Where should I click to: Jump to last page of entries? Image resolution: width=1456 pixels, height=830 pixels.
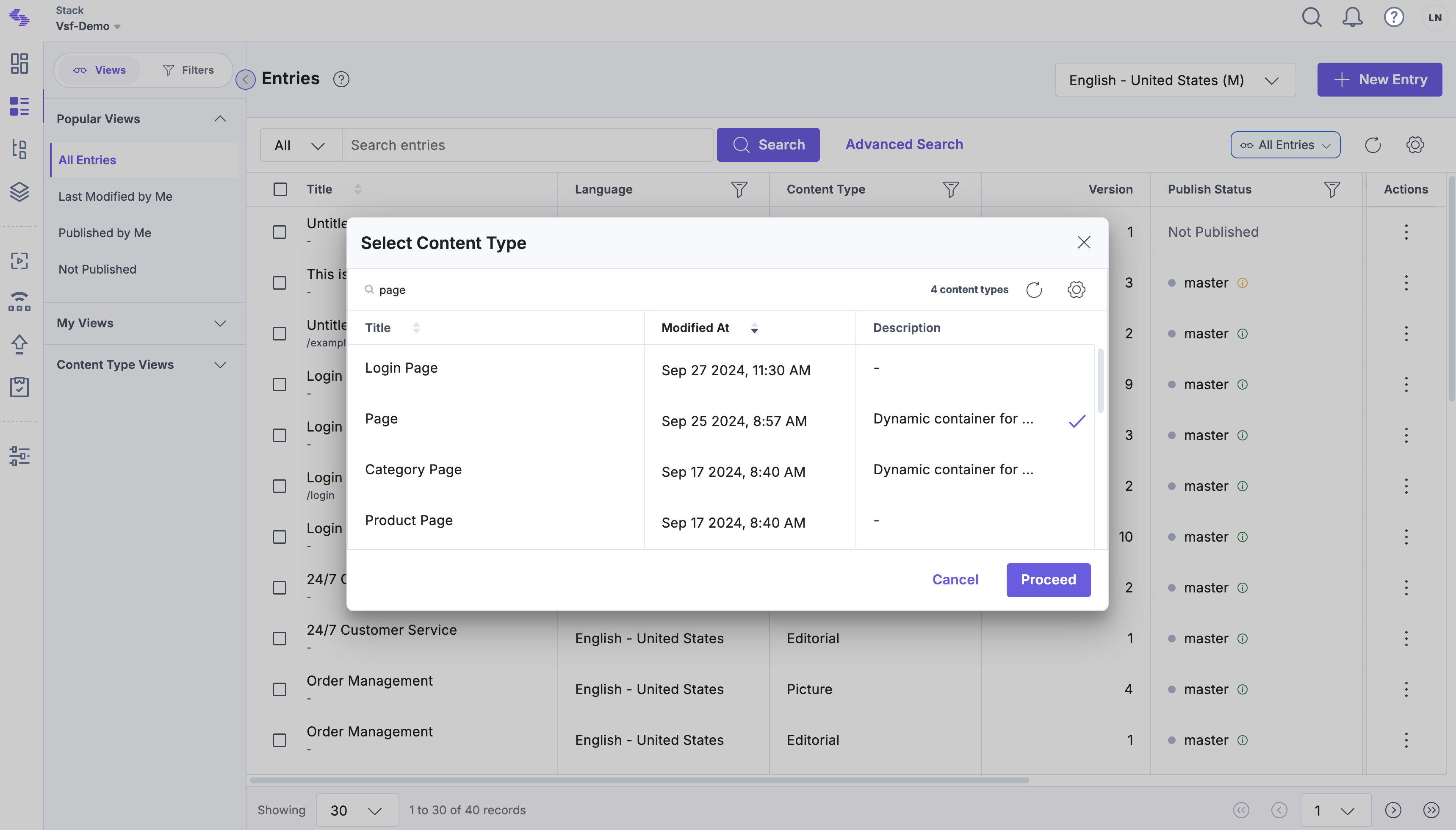coord(1431,810)
